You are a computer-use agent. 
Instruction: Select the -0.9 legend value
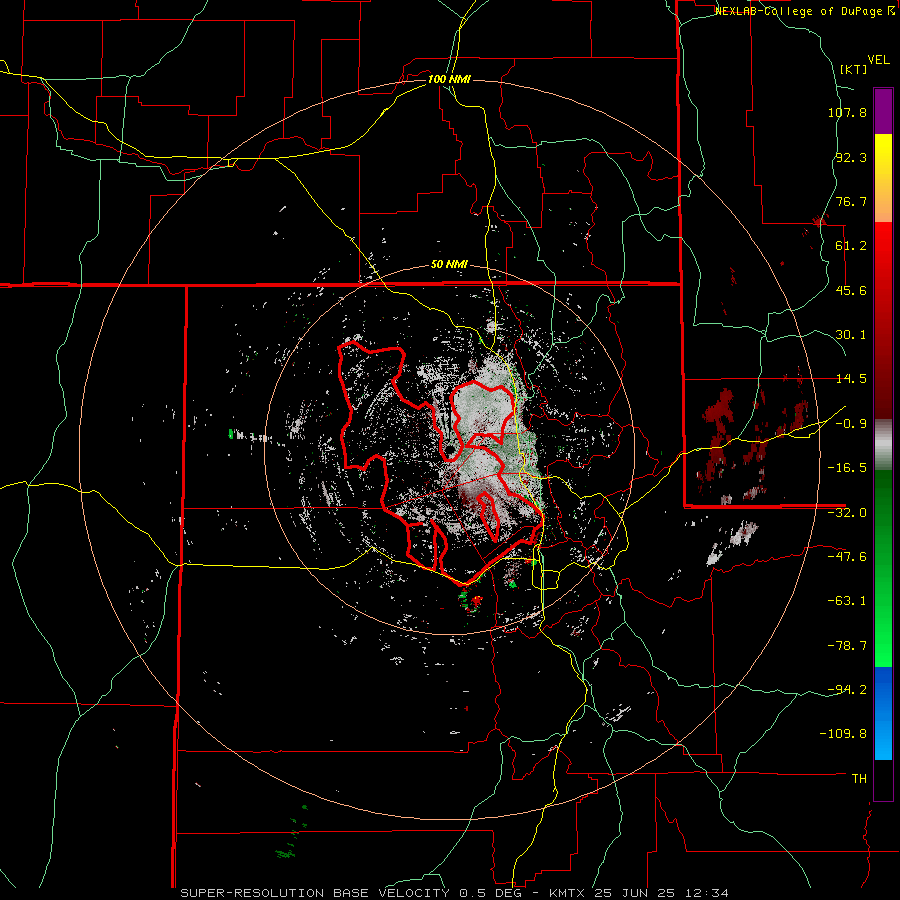pos(851,424)
